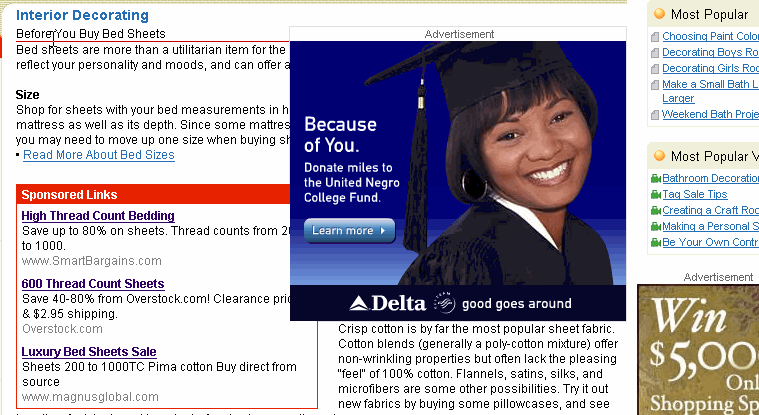Image resolution: width=759 pixels, height=415 pixels.
Task: Click the Delta logo in the ad banner
Action: 387,304
